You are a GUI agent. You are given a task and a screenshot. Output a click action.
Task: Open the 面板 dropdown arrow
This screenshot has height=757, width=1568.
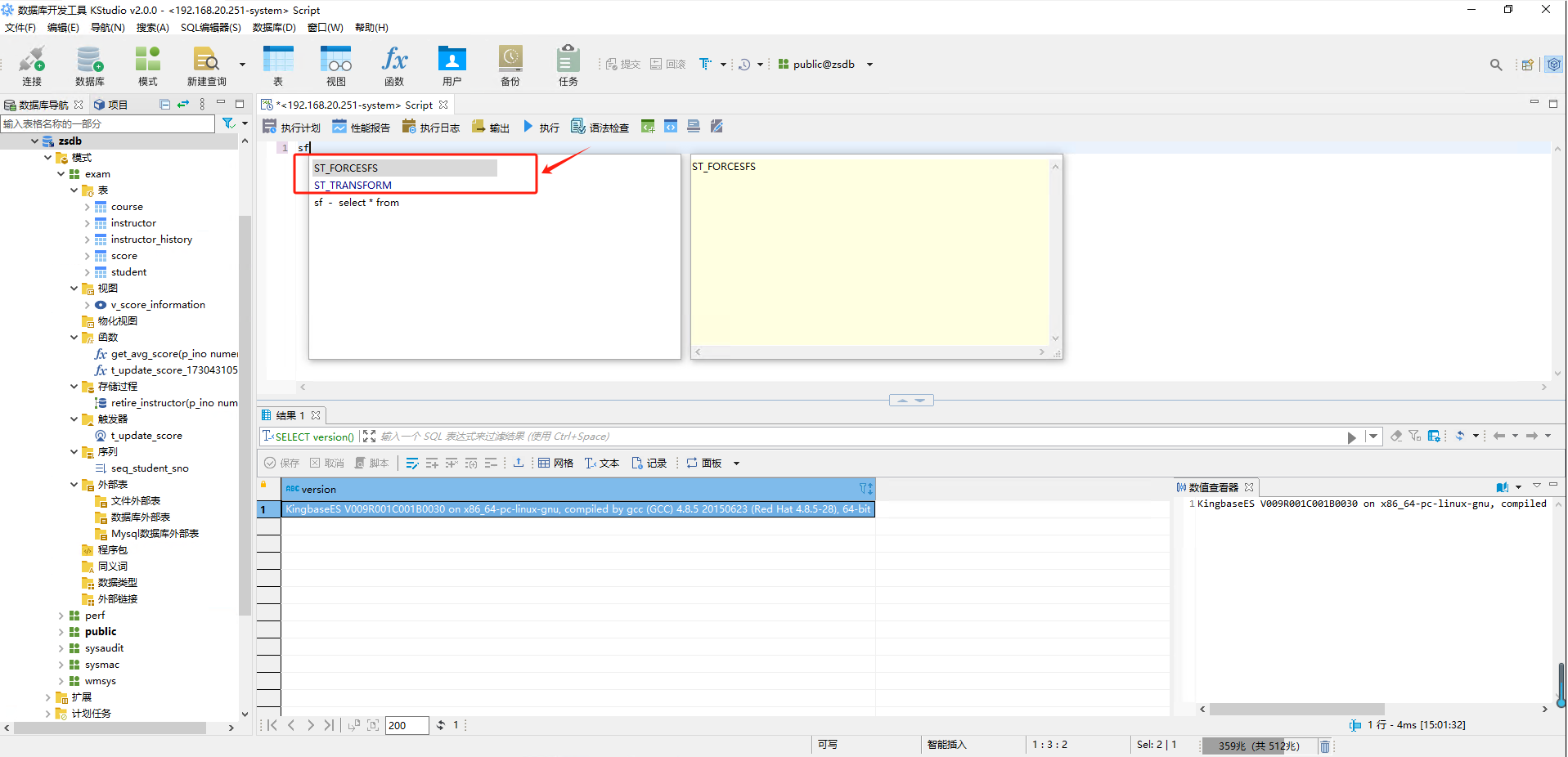736,464
